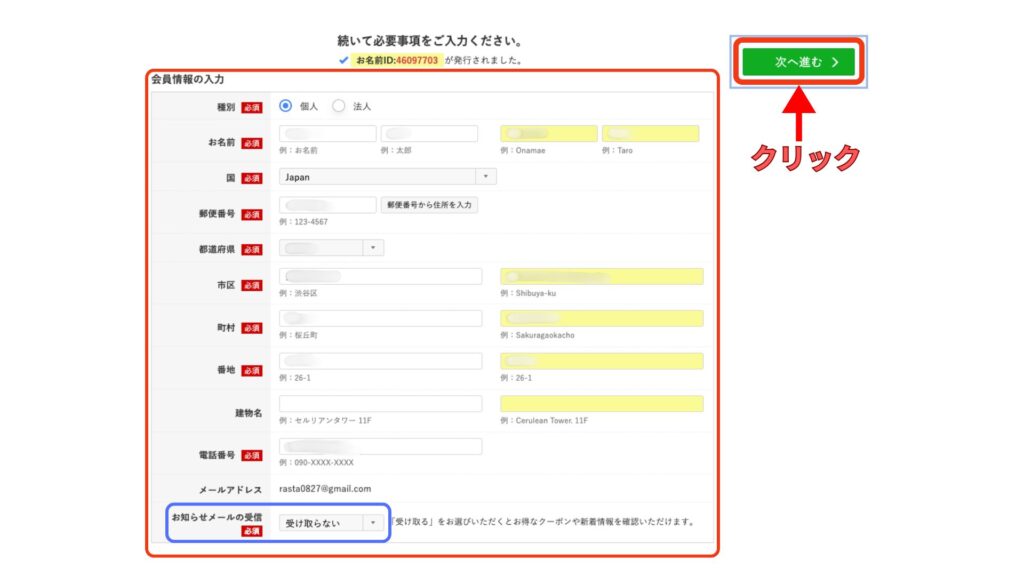Select the 法人 radio button
1024x576 pixels.
point(339,106)
